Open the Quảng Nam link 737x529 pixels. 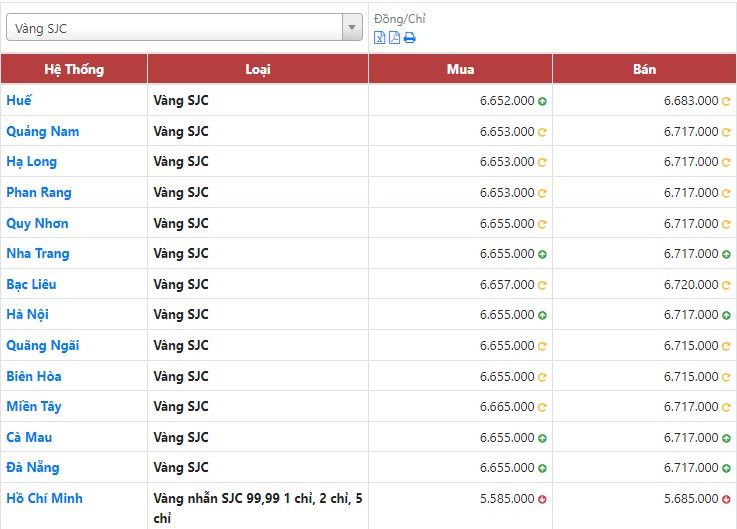[42, 131]
